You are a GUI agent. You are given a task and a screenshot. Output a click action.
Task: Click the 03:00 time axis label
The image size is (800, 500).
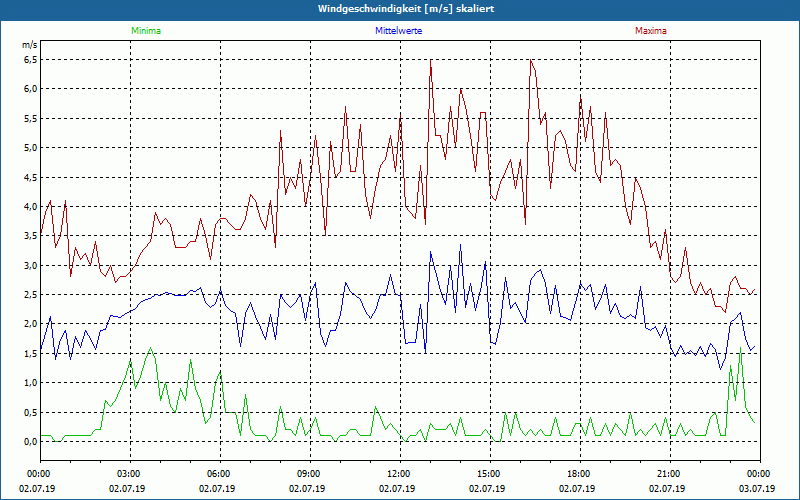[127, 474]
